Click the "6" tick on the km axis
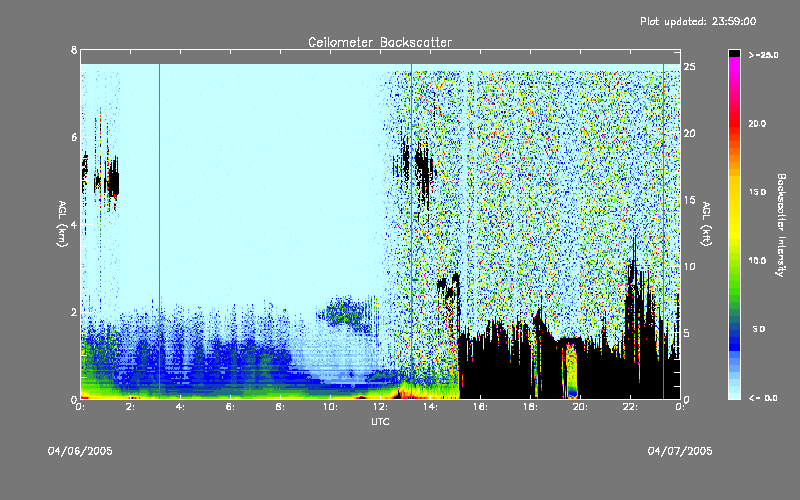Viewport: 800px width, 500px height. pyautogui.click(x=74, y=137)
